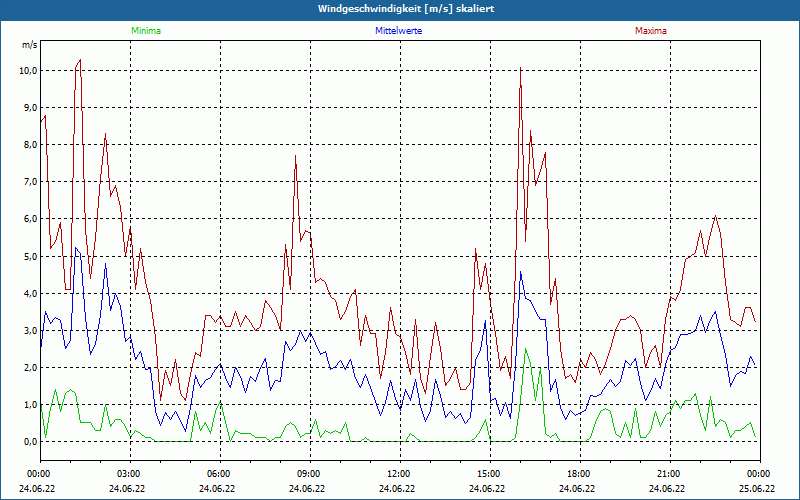Click the Maxima legend label
Screen dimensions: 800x500
(650, 31)
